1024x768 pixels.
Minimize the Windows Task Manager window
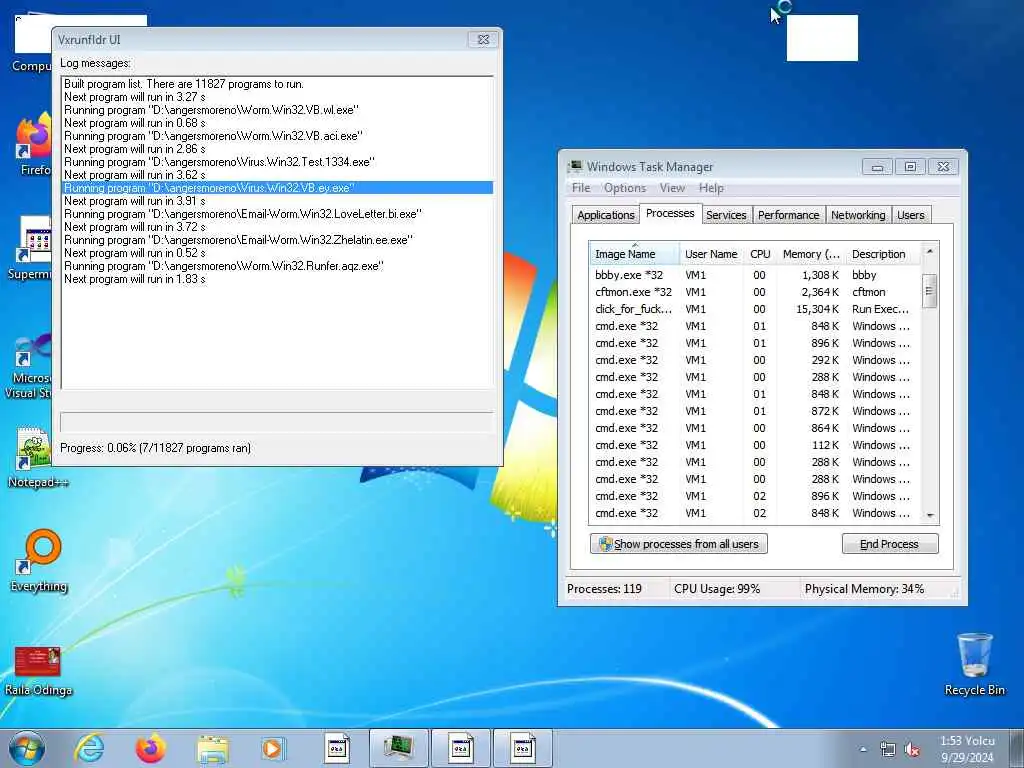[x=877, y=167]
